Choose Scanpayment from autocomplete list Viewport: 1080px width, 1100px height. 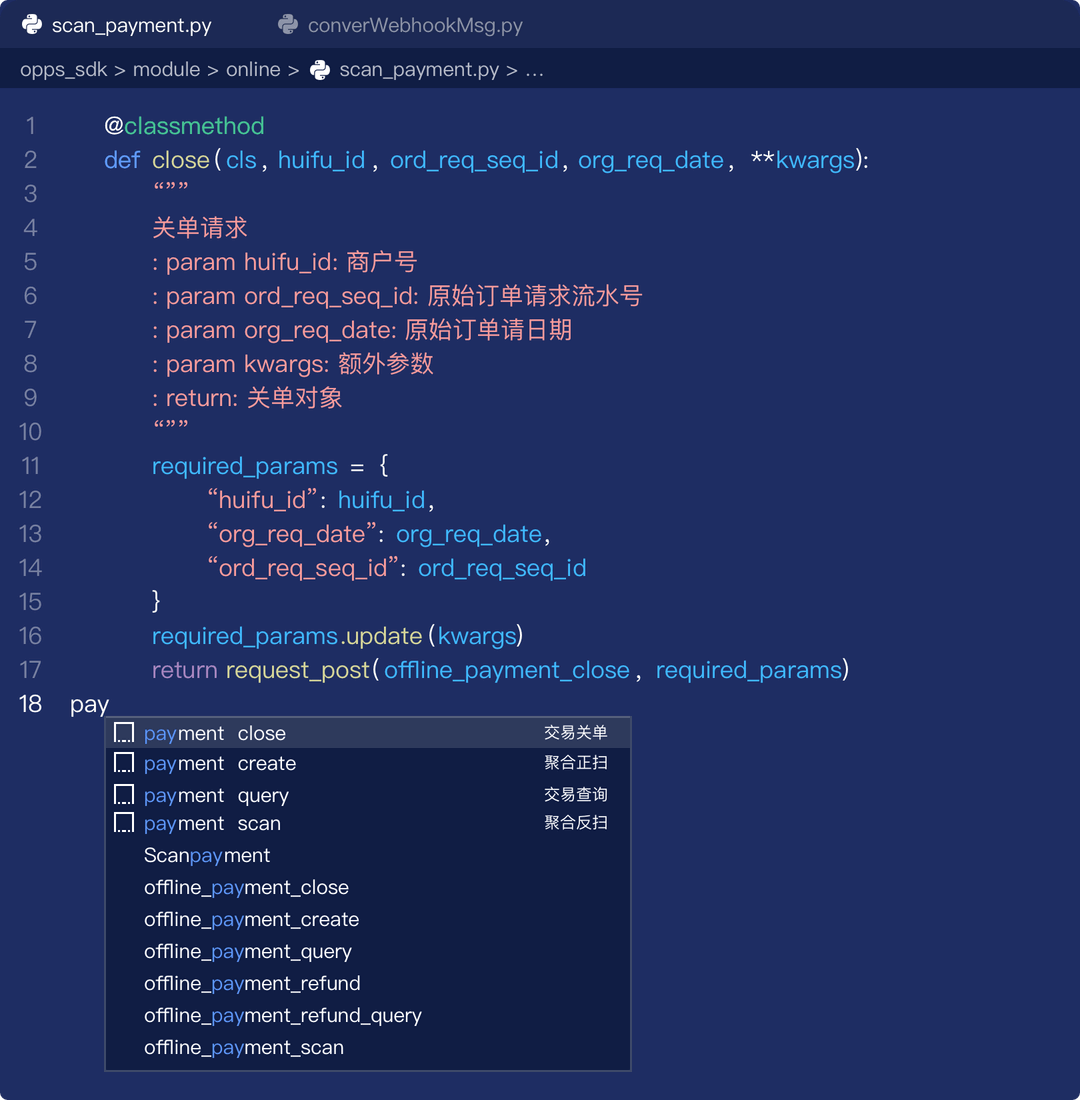207,855
